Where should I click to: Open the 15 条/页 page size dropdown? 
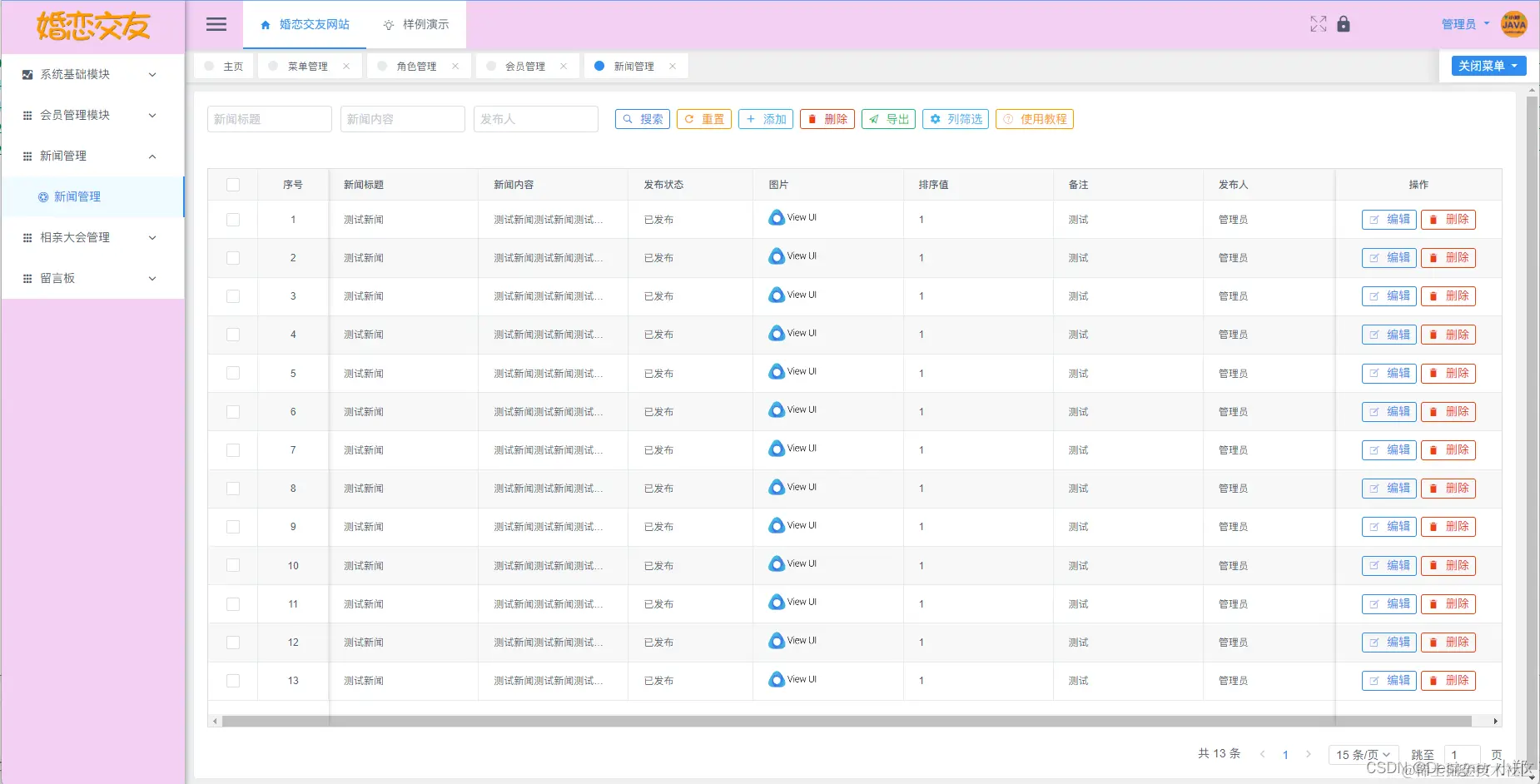(x=1364, y=755)
